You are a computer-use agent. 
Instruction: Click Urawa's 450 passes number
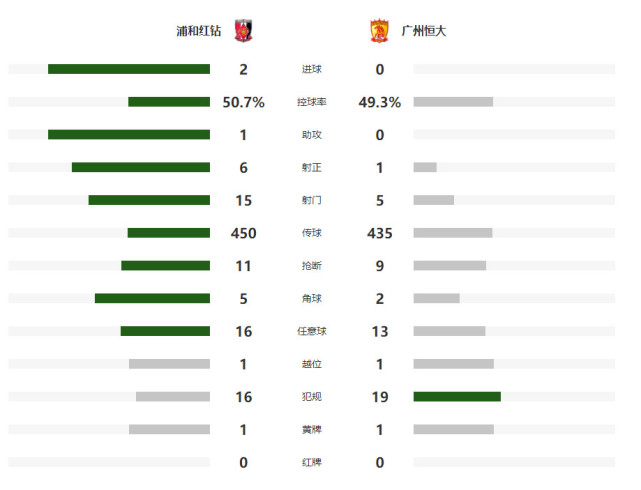[x=244, y=233]
